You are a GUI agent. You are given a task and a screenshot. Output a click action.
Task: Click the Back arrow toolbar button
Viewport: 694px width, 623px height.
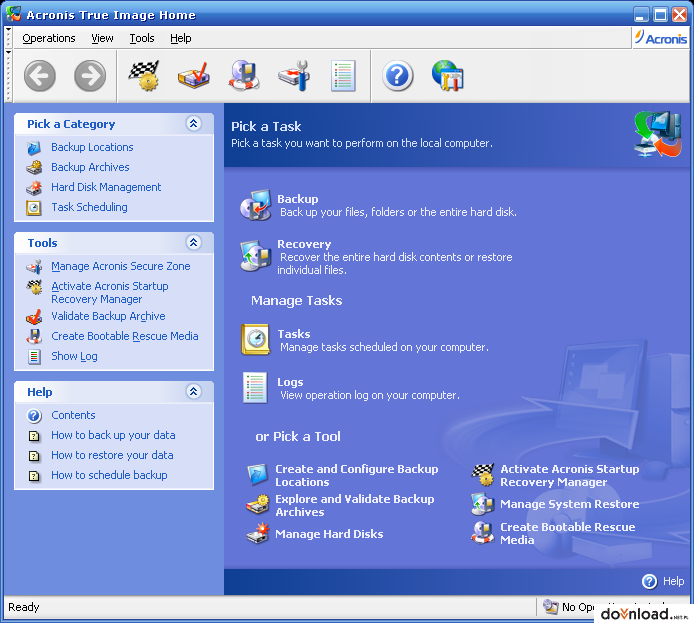(x=39, y=76)
